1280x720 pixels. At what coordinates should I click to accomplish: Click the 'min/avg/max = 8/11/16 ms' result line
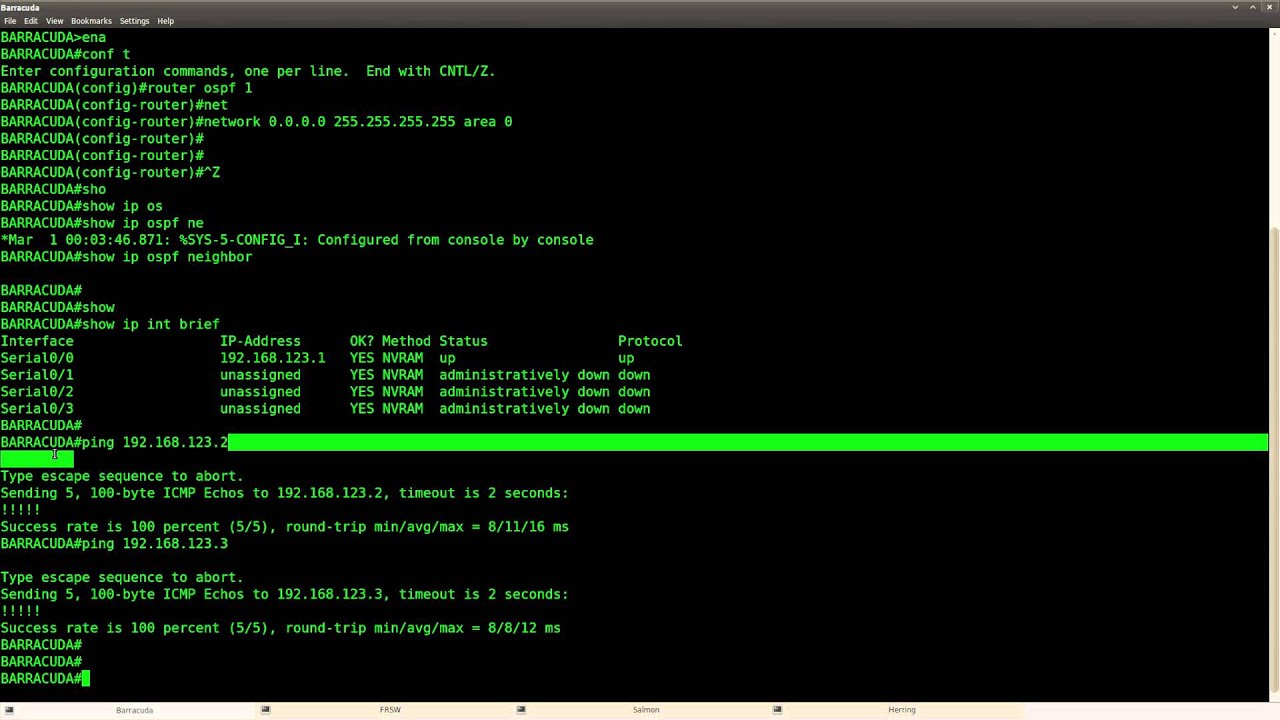tap(284, 527)
